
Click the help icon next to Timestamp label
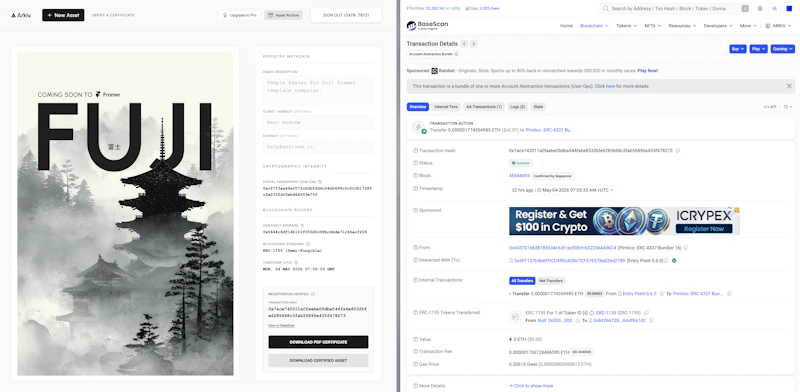(x=415, y=188)
